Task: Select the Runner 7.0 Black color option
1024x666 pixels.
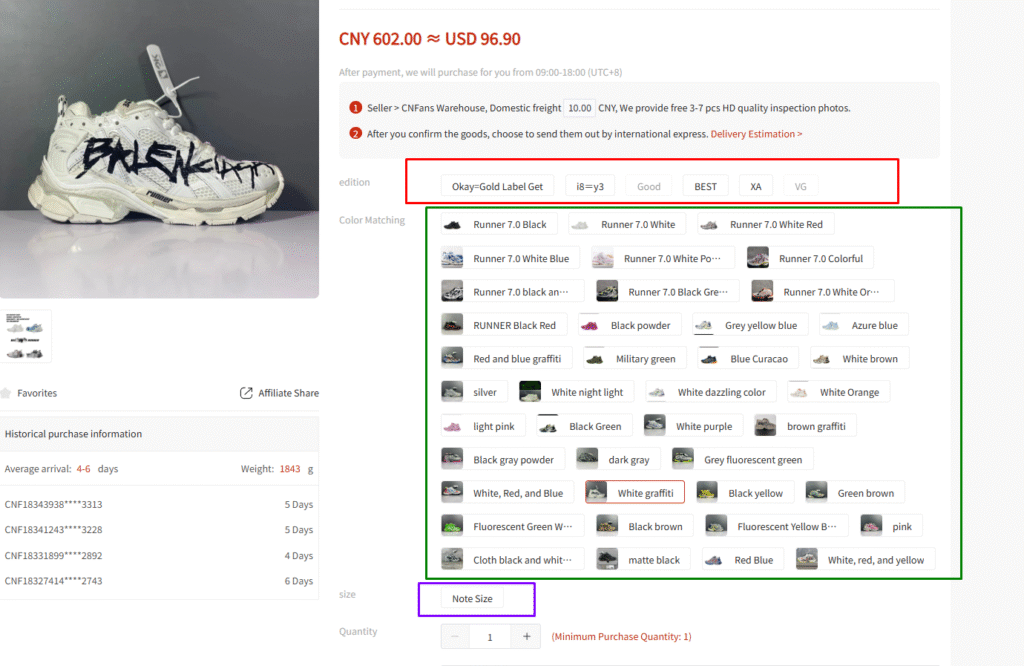Action: click(x=499, y=224)
